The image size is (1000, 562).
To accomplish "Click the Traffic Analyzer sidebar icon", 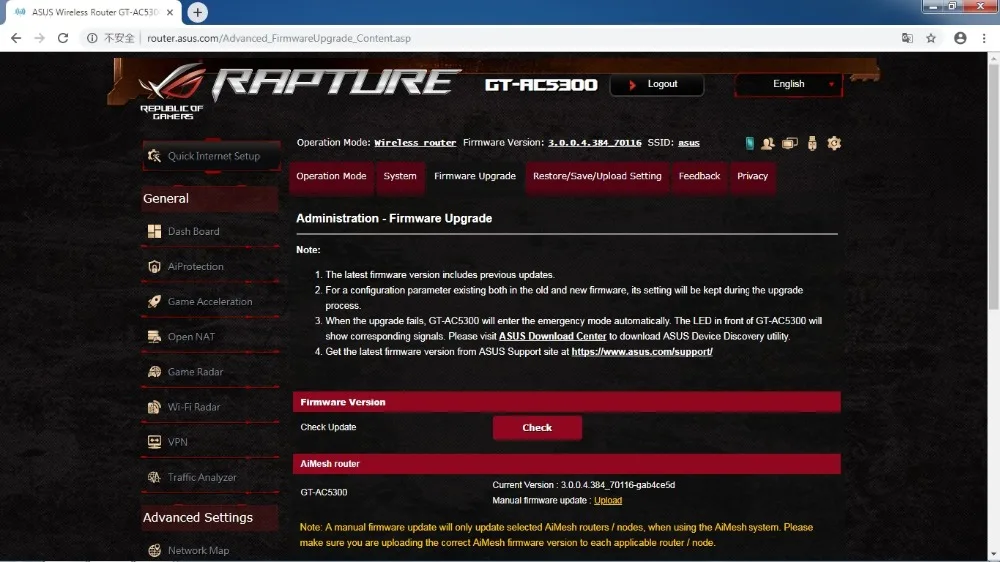I will click(x=154, y=477).
